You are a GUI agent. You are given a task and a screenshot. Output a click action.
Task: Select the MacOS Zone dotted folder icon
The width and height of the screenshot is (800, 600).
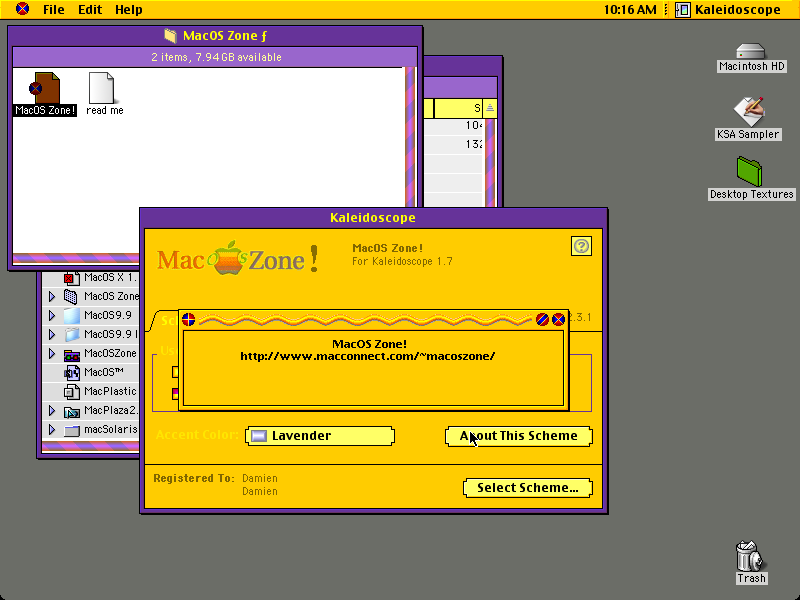(x=71, y=296)
